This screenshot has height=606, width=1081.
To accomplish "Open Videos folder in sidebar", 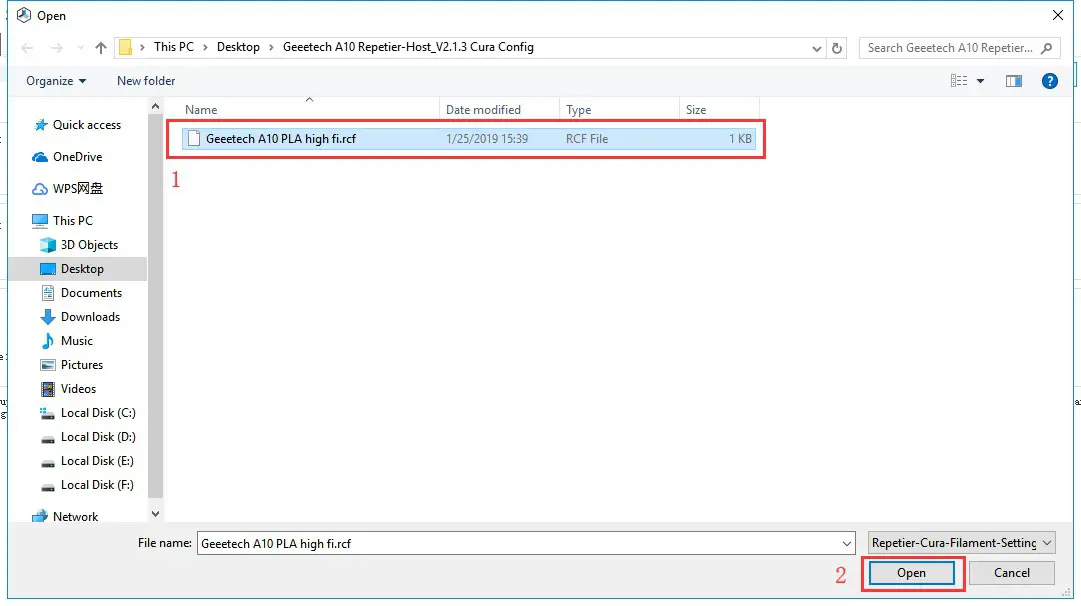I will point(68,389).
